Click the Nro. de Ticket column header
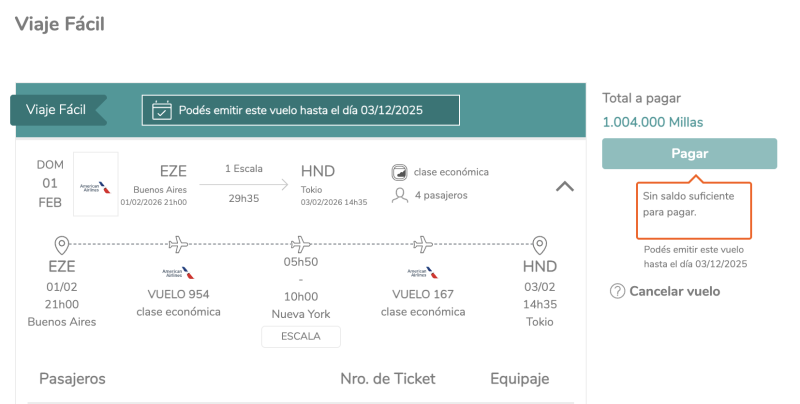 coord(388,379)
